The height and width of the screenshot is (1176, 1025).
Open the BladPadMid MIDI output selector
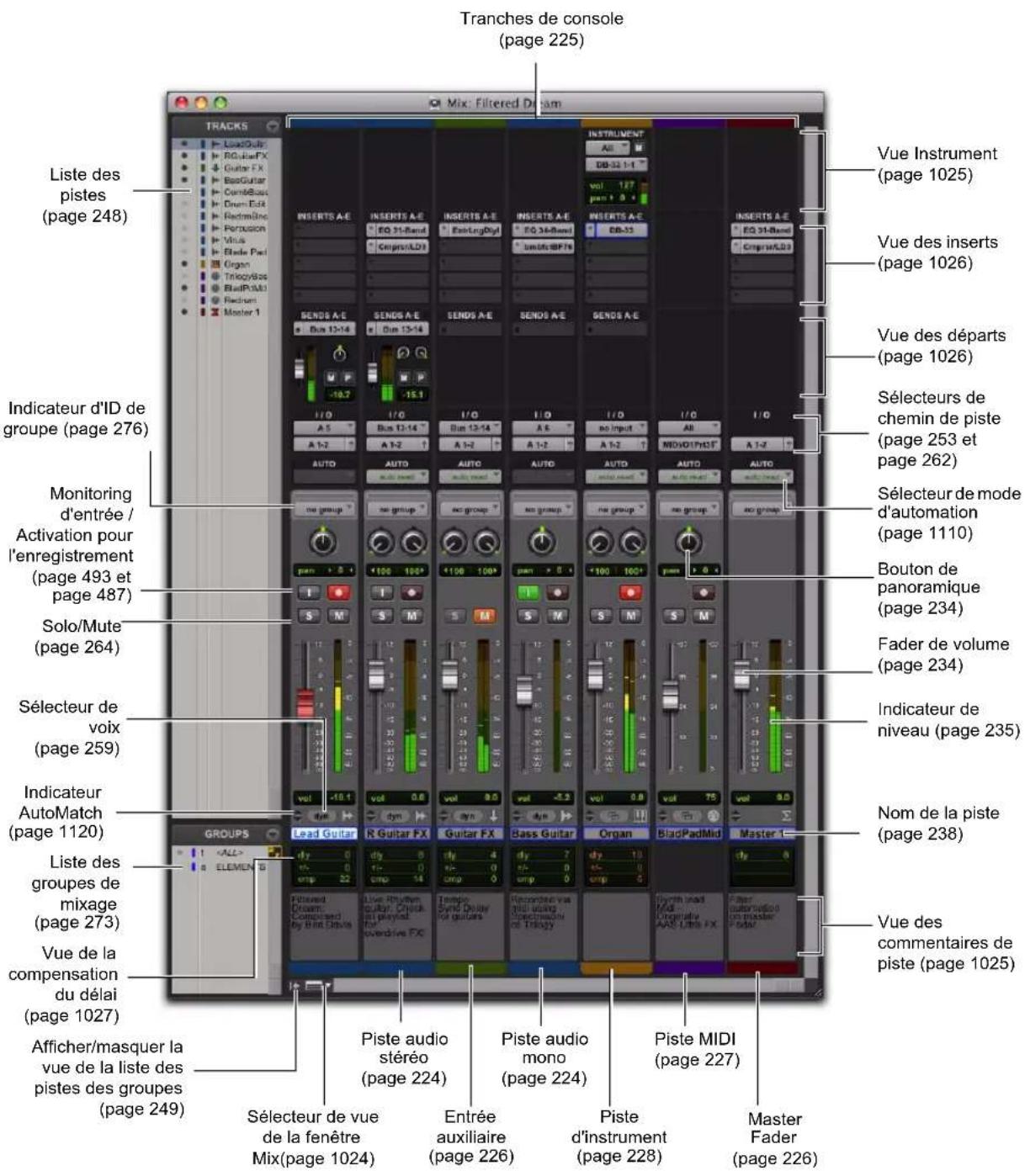click(x=689, y=444)
